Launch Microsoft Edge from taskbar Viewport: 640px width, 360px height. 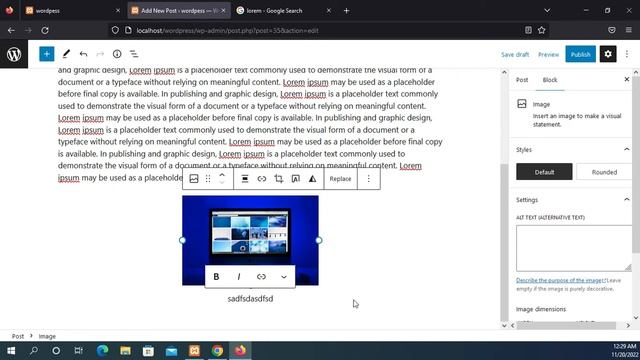click(x=102, y=351)
